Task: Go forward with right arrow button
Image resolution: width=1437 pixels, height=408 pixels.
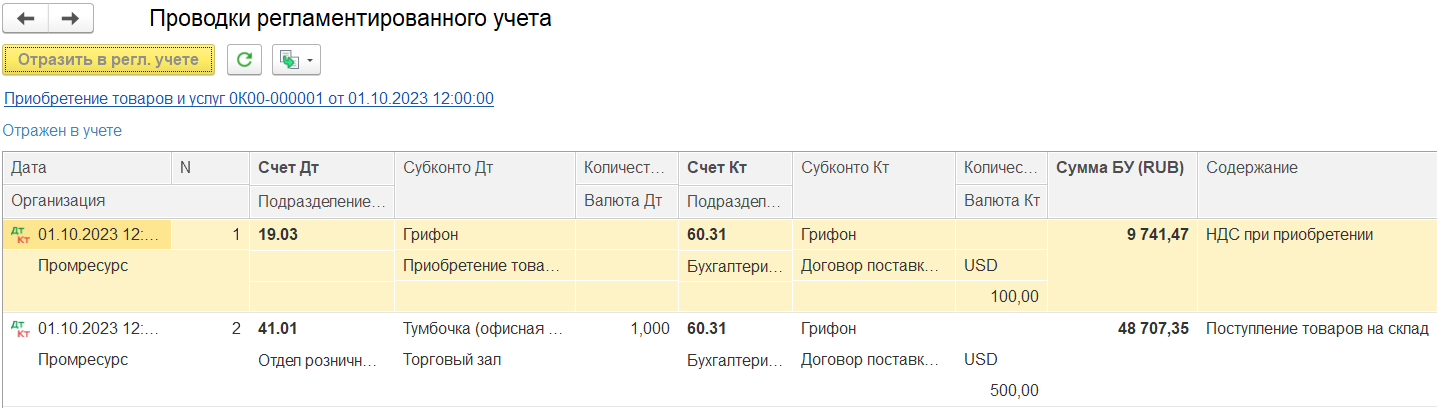Action: [71, 18]
